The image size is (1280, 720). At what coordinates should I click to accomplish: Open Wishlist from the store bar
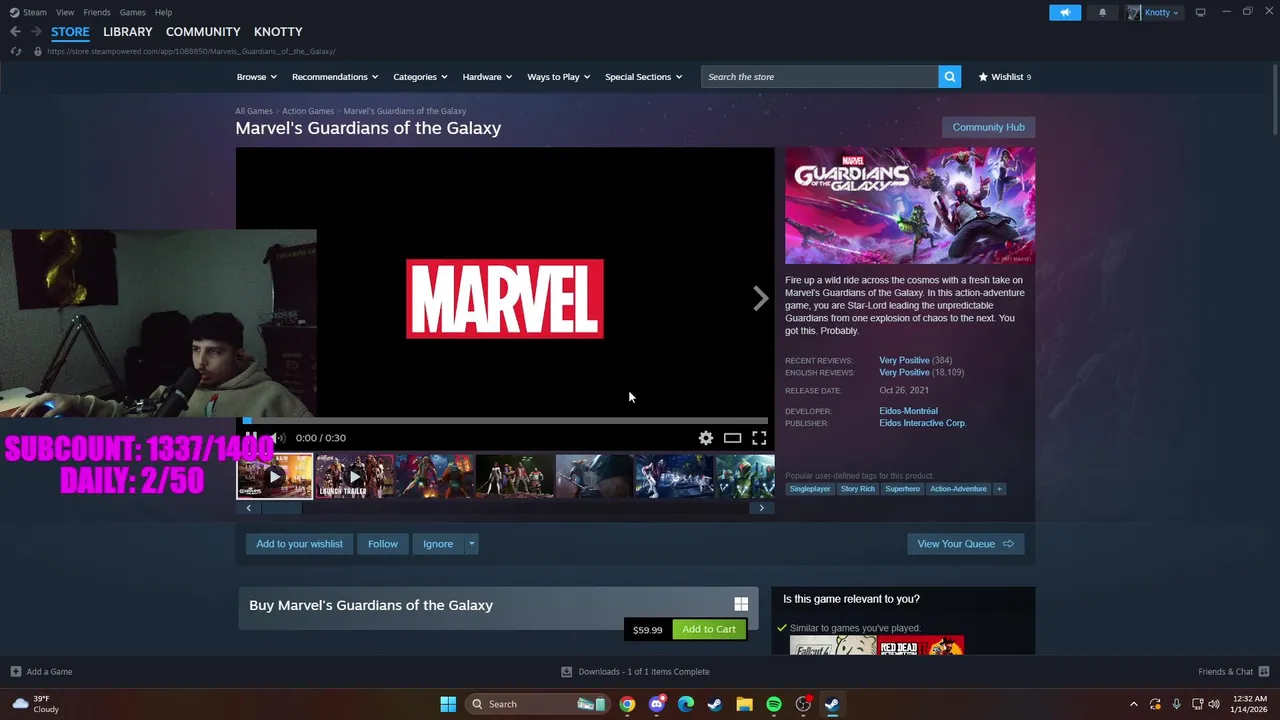click(x=1004, y=77)
